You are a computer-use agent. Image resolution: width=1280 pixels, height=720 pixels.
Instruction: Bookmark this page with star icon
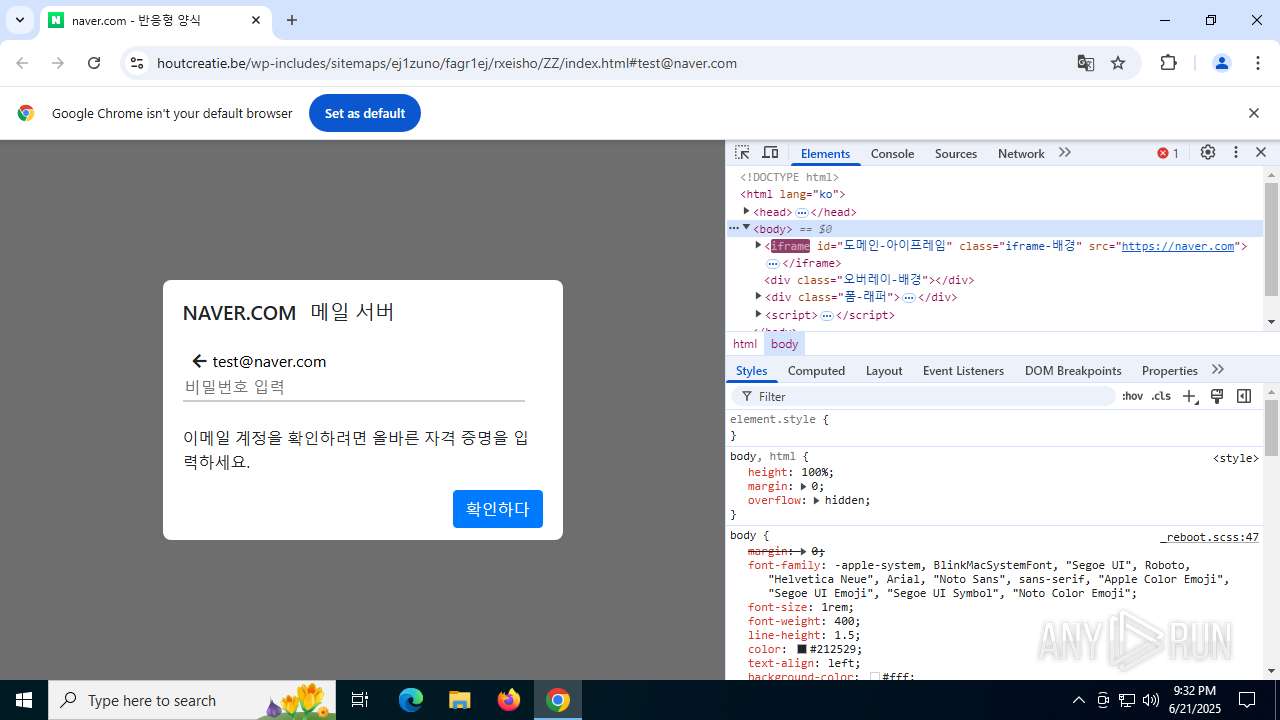(x=1118, y=63)
